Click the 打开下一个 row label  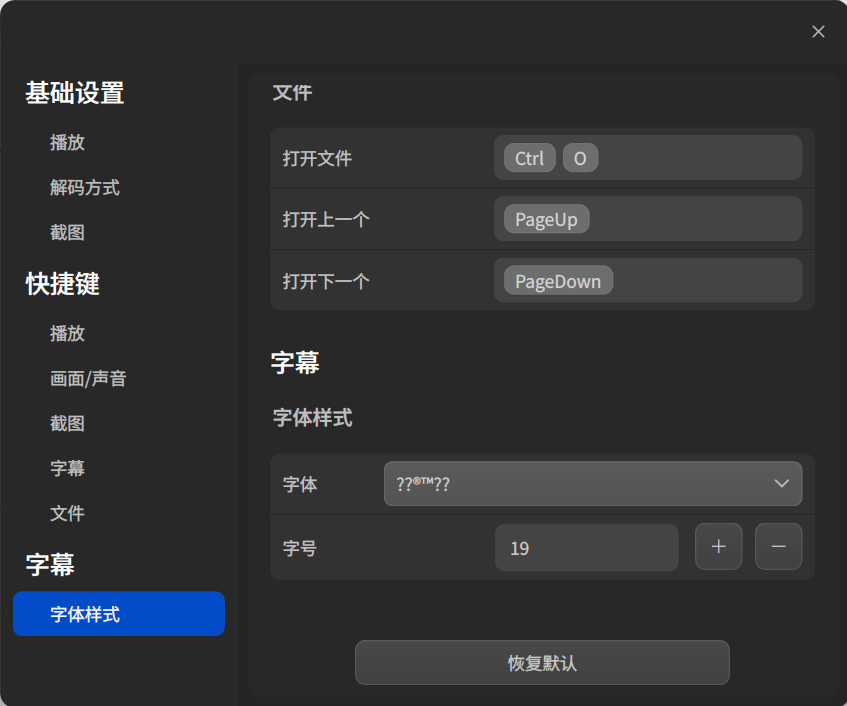326,281
